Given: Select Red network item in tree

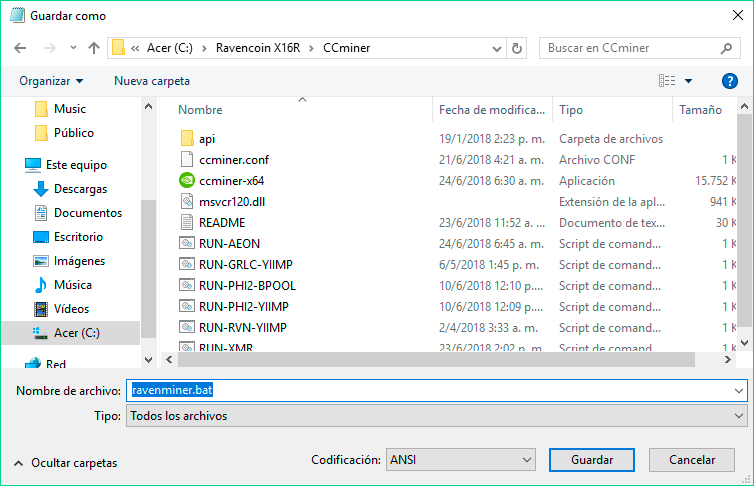Looking at the screenshot, I should point(46,363).
